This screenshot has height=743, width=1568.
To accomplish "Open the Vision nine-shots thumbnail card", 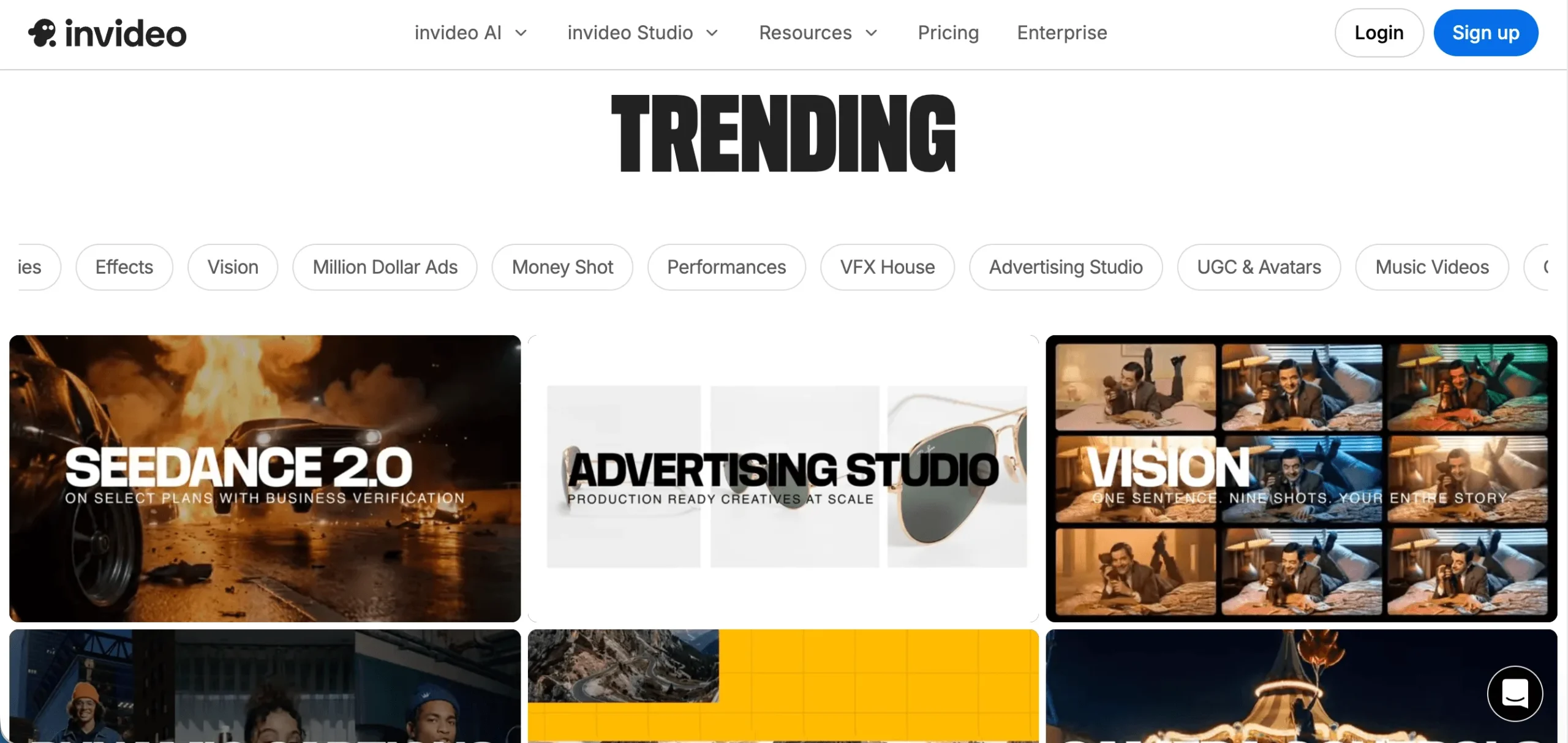I will 1301,478.
